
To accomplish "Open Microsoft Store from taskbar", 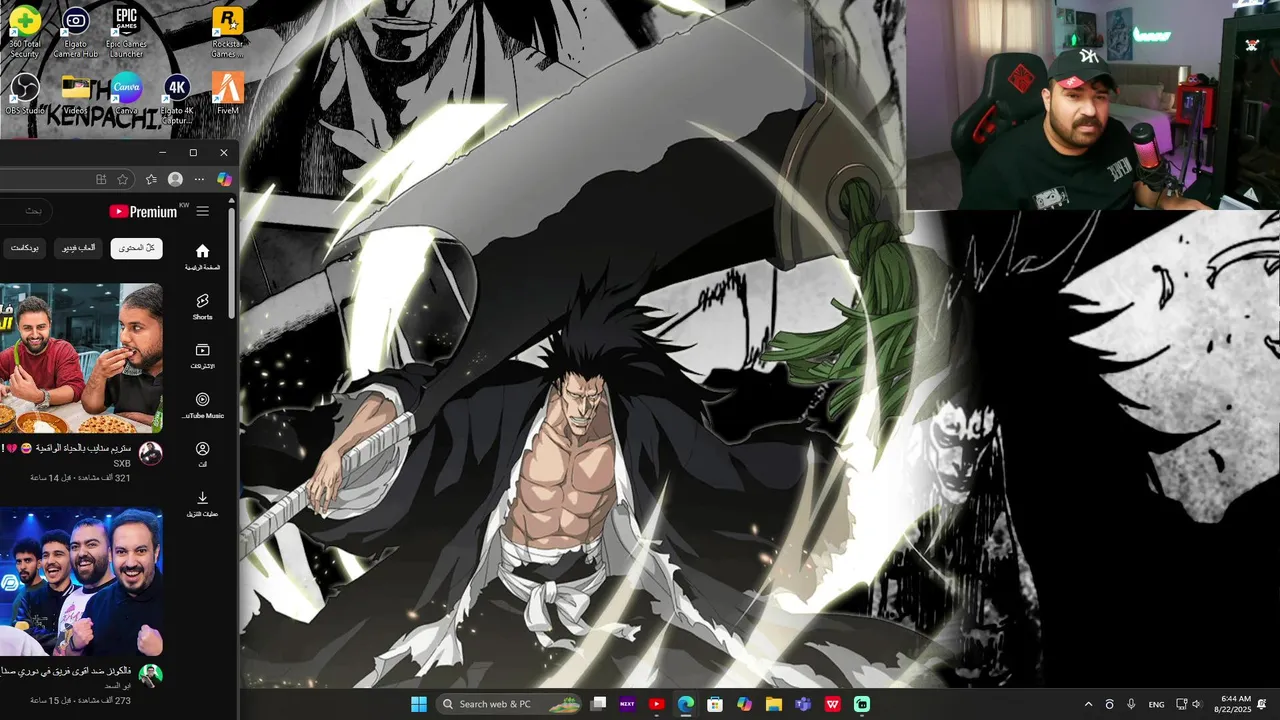I will [715, 704].
